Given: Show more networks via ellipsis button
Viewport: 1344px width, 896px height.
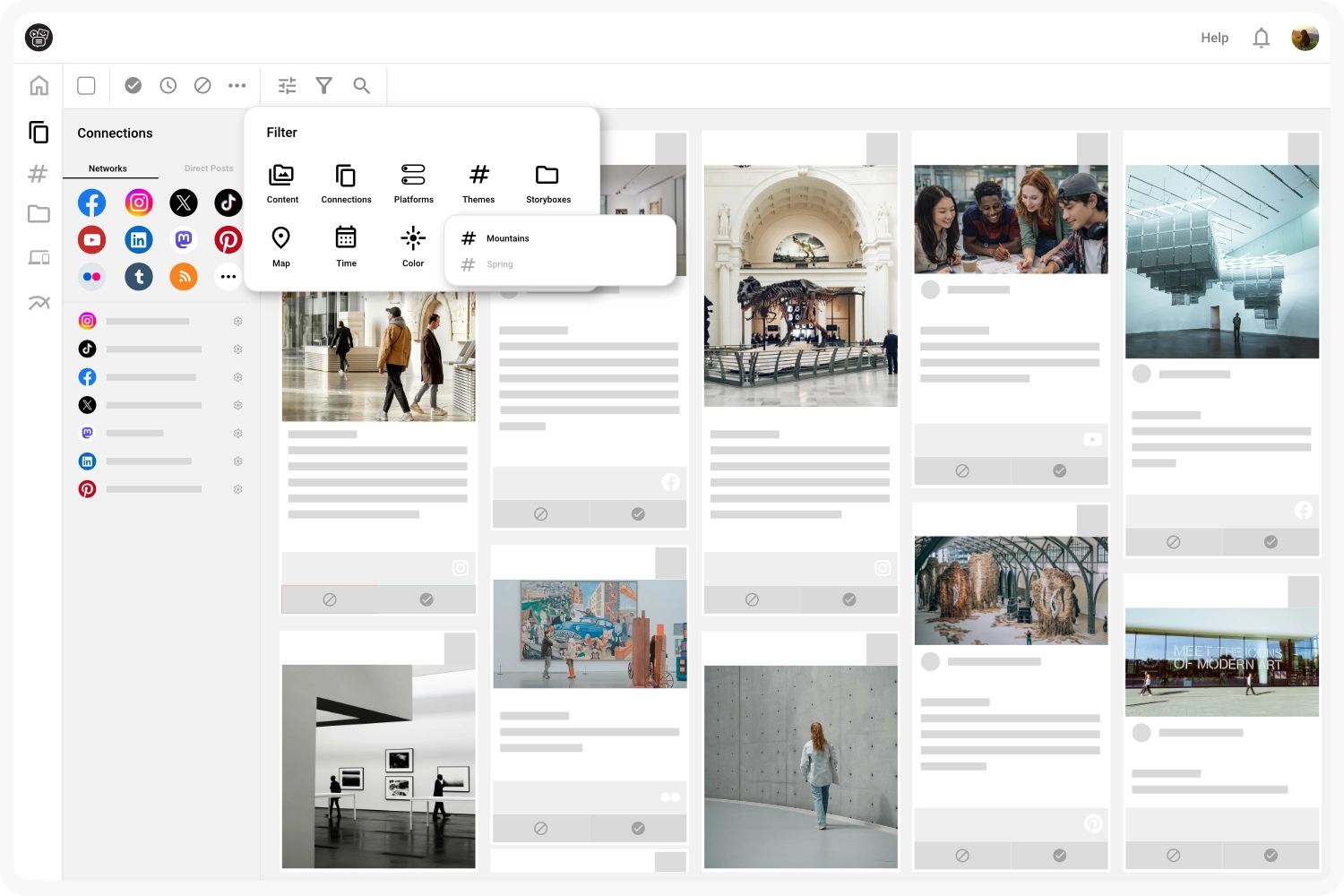Looking at the screenshot, I should tap(228, 277).
